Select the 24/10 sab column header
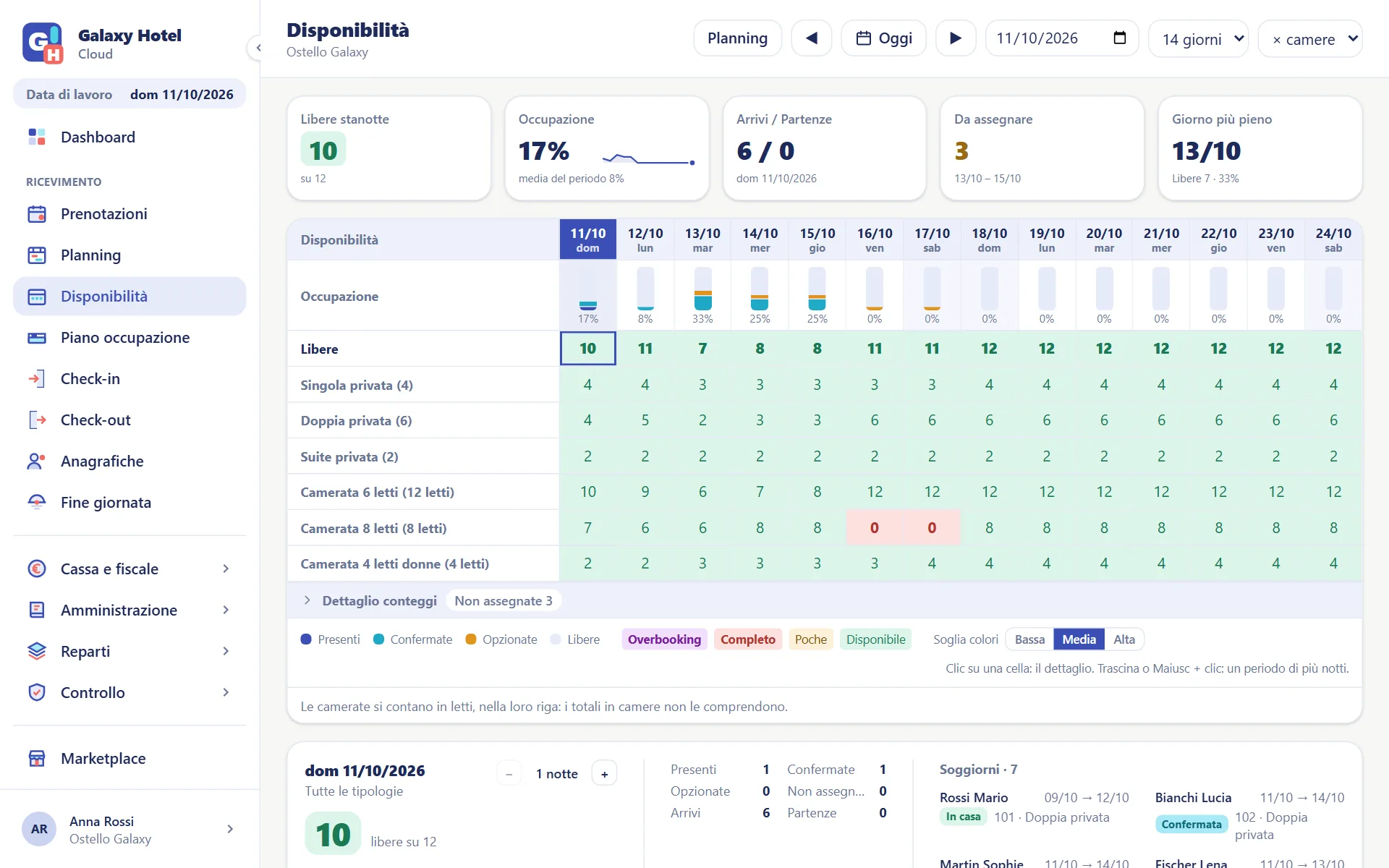The image size is (1389, 868). pos(1333,239)
